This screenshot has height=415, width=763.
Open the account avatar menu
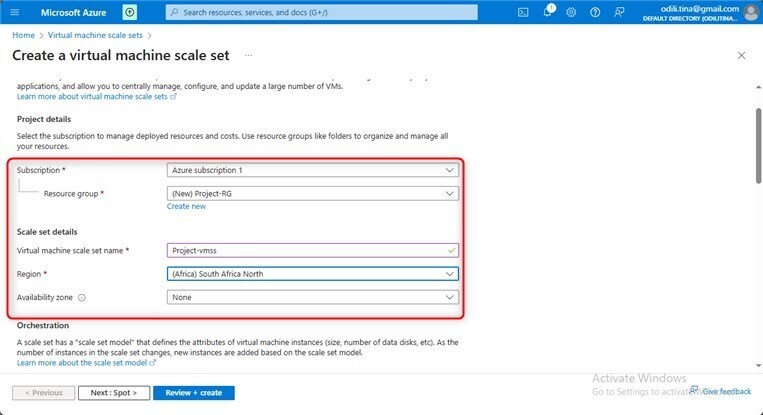click(751, 12)
